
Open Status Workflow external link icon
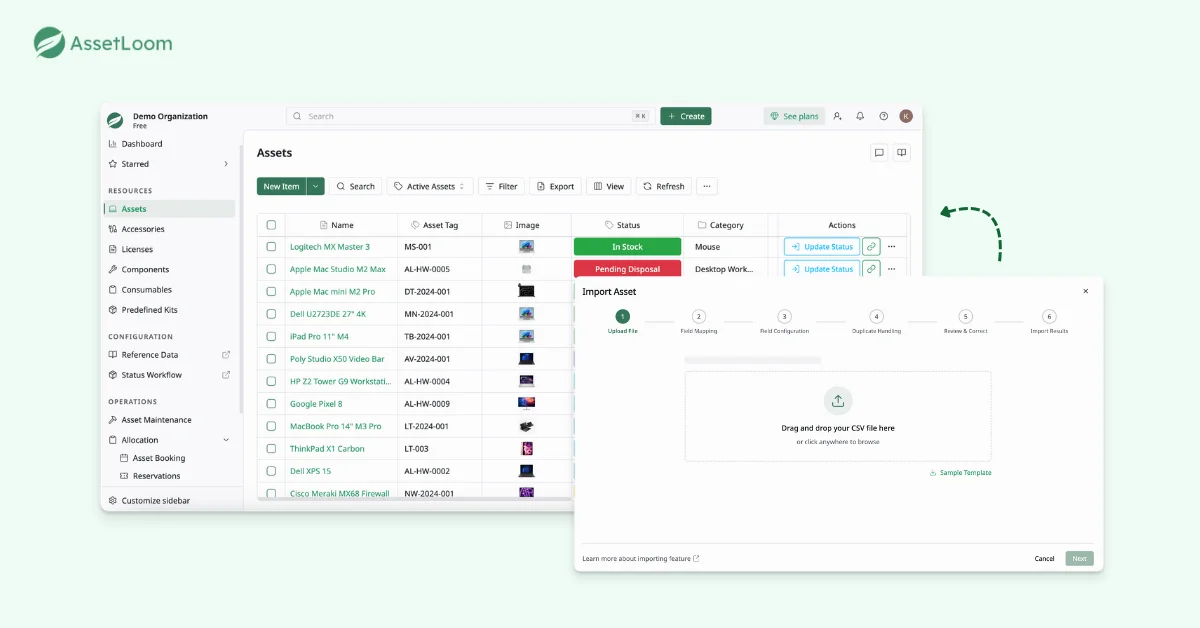click(x=225, y=375)
